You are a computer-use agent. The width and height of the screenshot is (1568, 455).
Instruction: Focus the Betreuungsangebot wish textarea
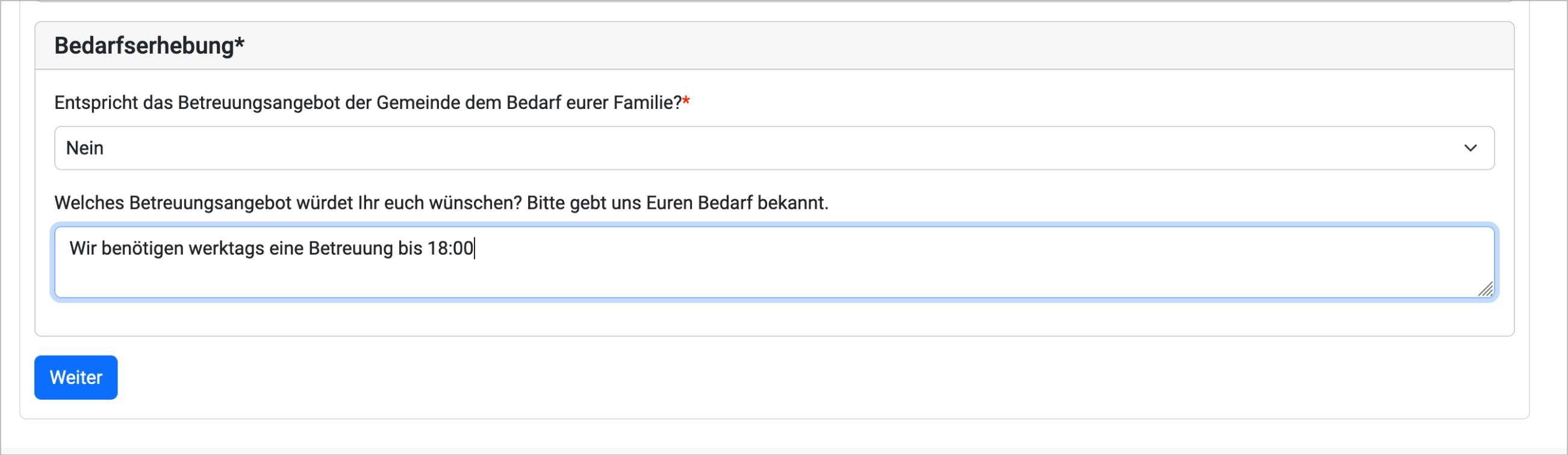pyautogui.click(x=774, y=262)
